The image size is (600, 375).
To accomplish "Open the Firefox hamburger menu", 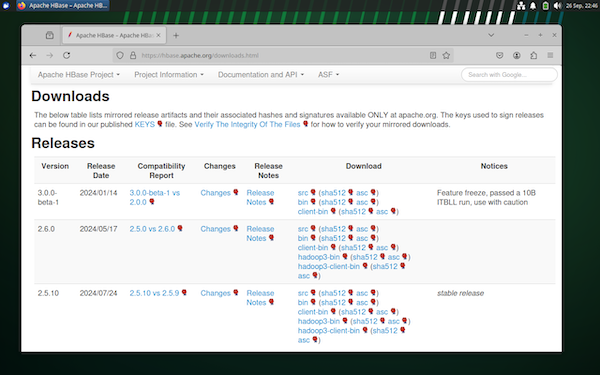I will click(550, 55).
